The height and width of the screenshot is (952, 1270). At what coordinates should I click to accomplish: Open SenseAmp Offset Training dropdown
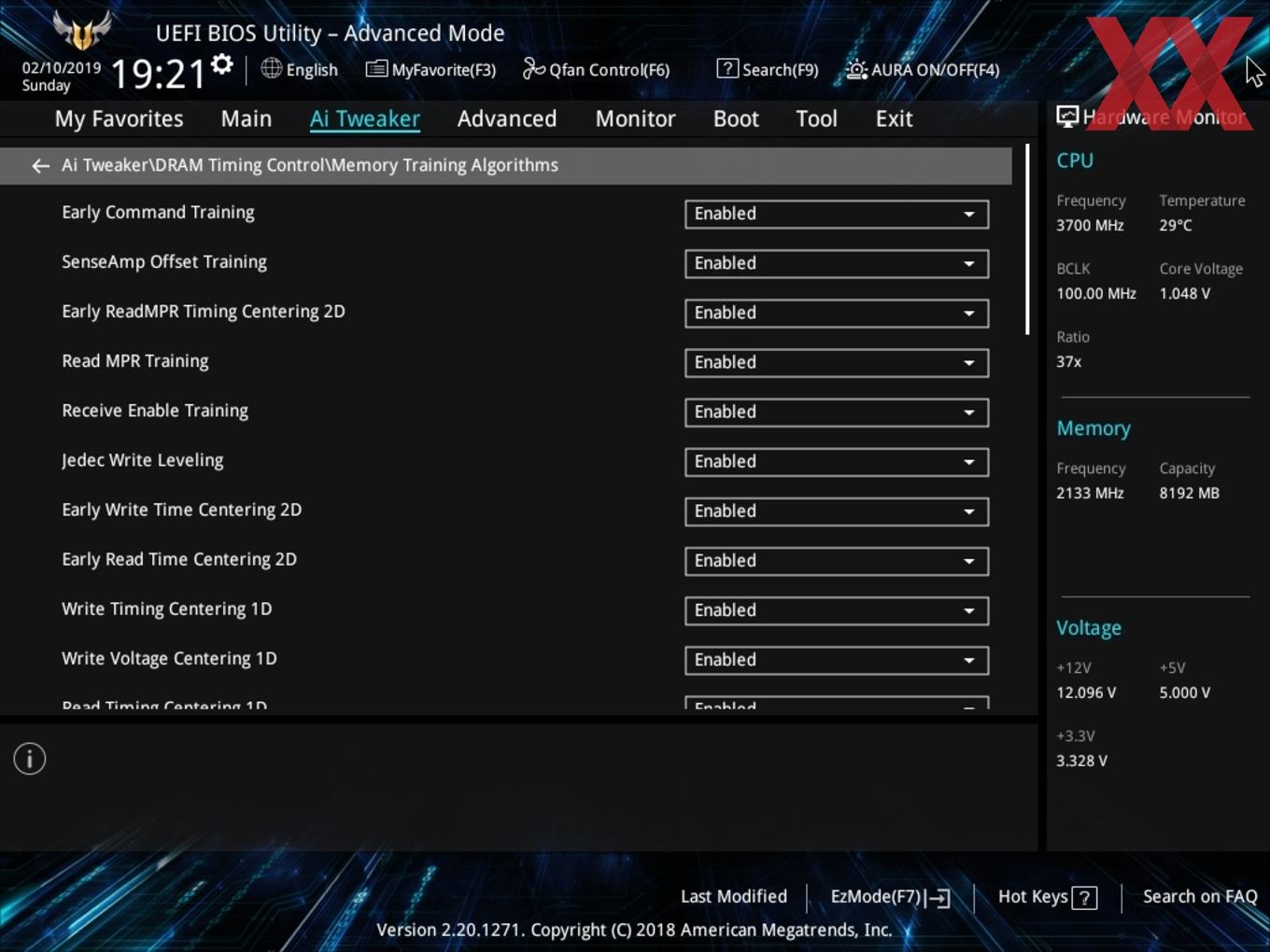[837, 263]
